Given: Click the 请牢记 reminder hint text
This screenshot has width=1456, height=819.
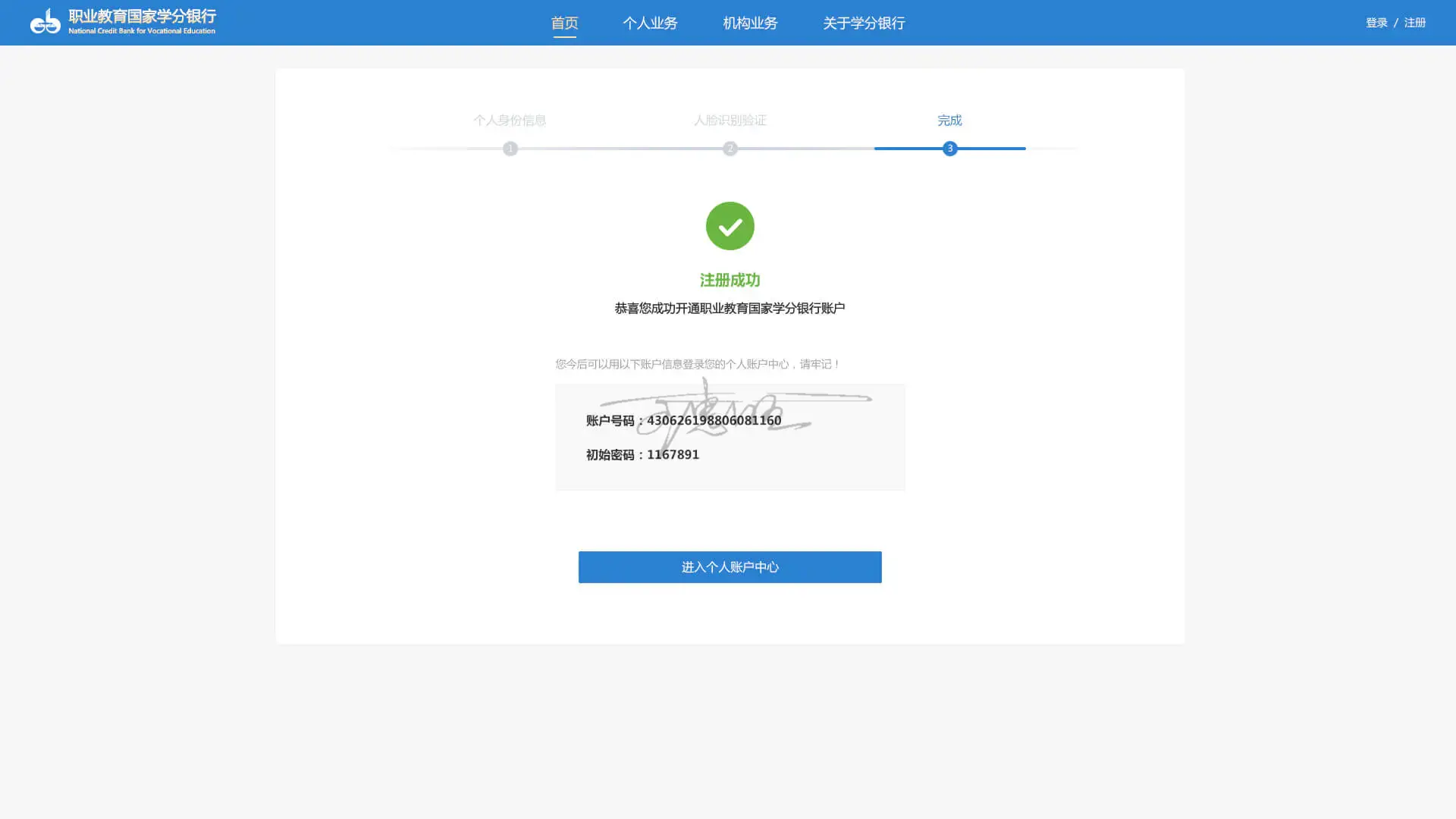Looking at the screenshot, I should (x=698, y=365).
